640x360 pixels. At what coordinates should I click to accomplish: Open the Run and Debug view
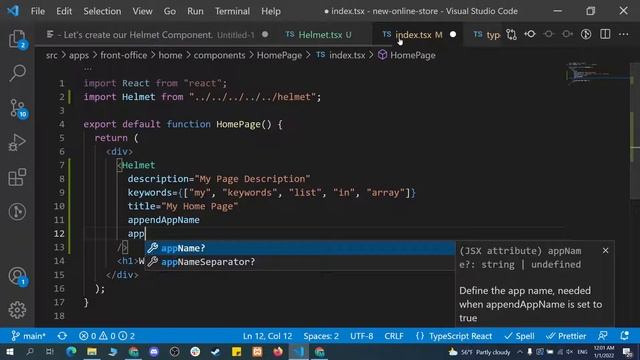pos(17,143)
